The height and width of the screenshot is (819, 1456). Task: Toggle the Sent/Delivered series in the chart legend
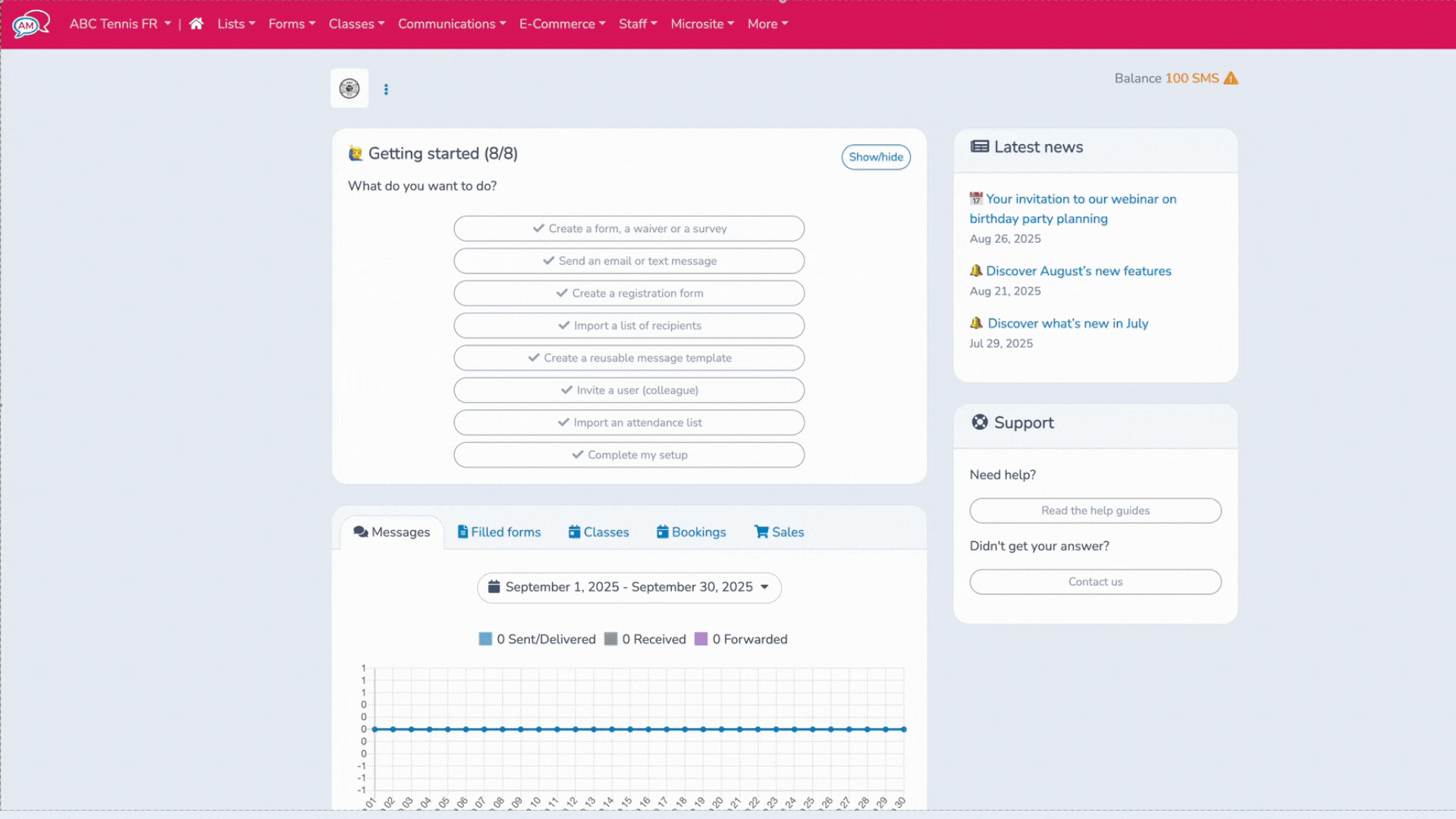pyautogui.click(x=546, y=639)
